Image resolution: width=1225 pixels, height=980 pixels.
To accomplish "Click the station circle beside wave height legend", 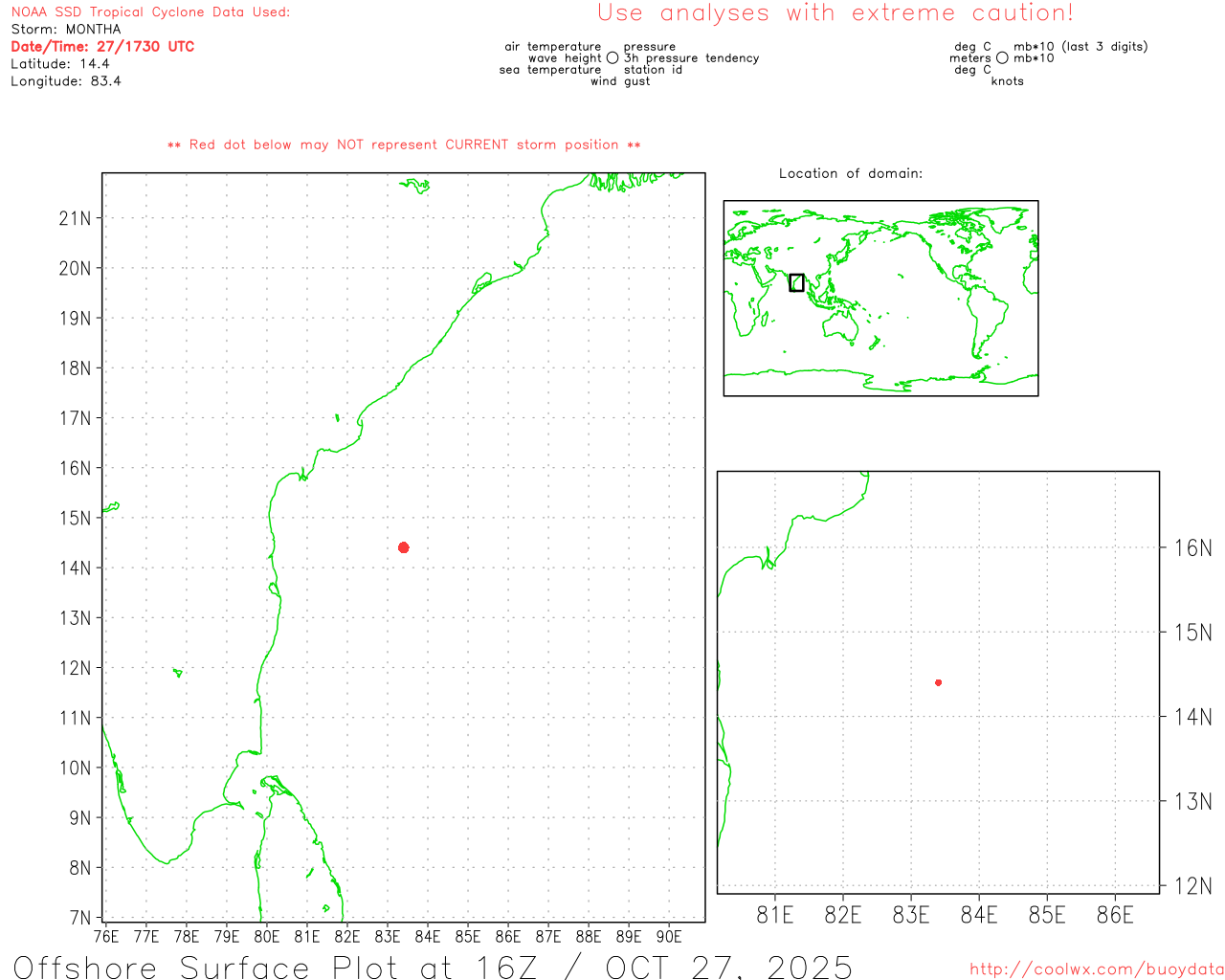I will pos(612,58).
